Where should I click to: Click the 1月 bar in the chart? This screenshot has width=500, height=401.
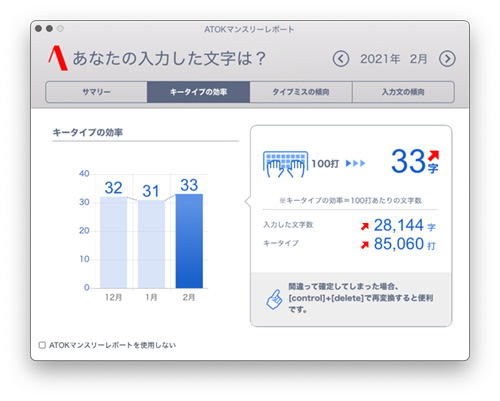click(x=151, y=244)
